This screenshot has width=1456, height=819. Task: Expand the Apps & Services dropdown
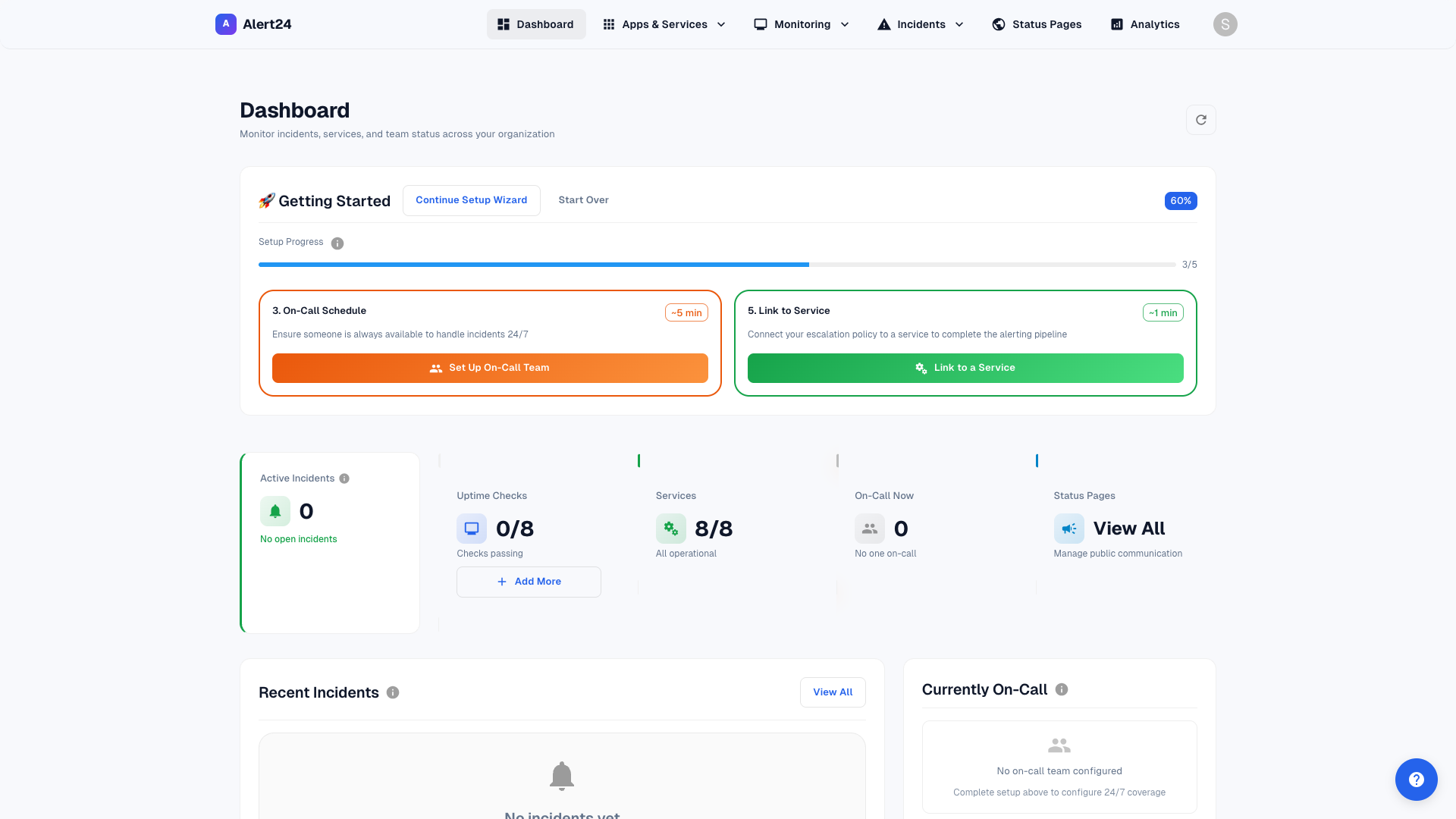point(663,24)
